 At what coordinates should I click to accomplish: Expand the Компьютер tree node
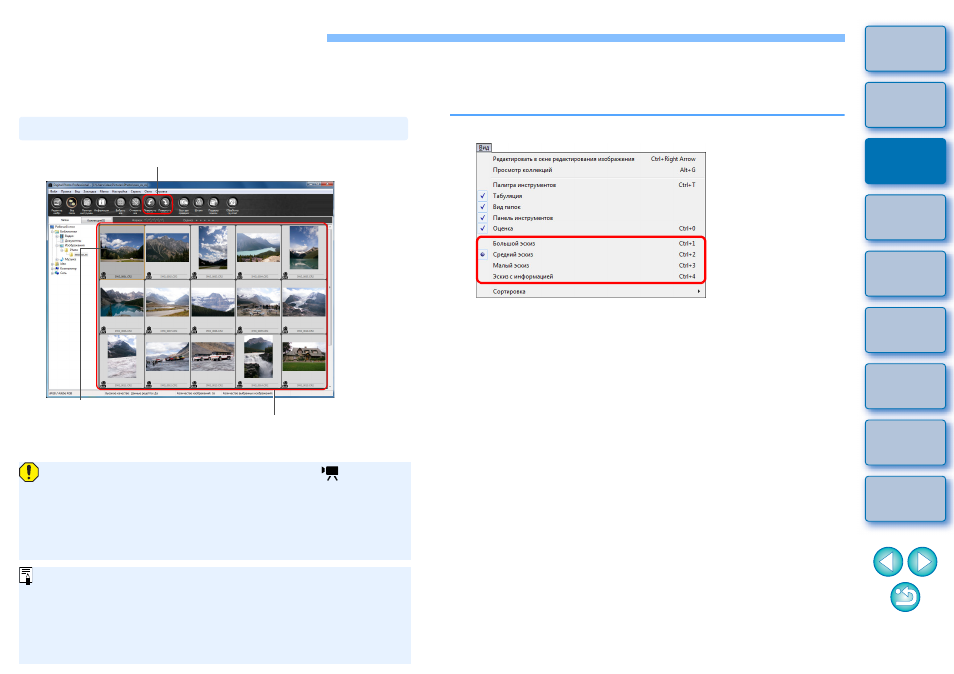point(52,268)
